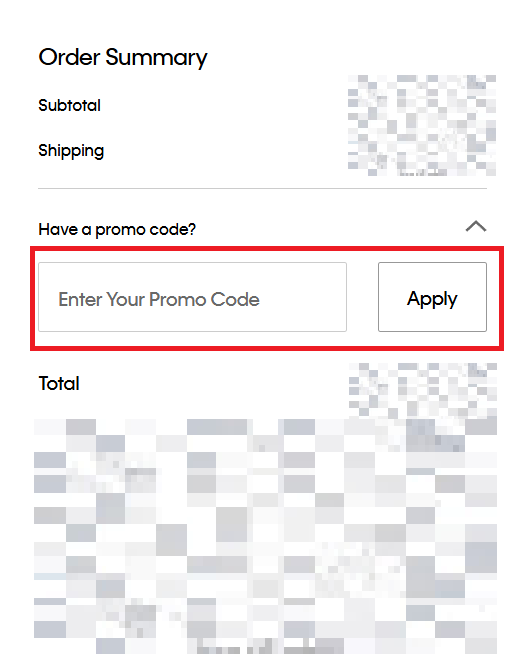Screen dimensions: 519x664
Task: Click the Total label
Action: tap(59, 384)
